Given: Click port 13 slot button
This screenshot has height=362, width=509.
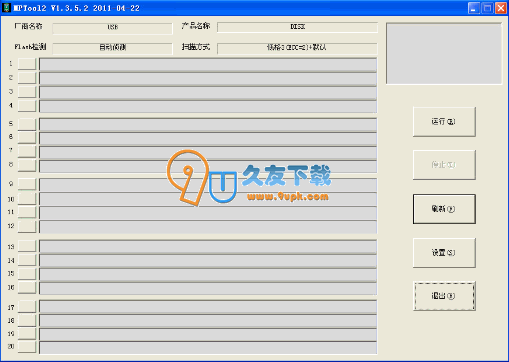Looking at the screenshot, I should coord(27,246).
